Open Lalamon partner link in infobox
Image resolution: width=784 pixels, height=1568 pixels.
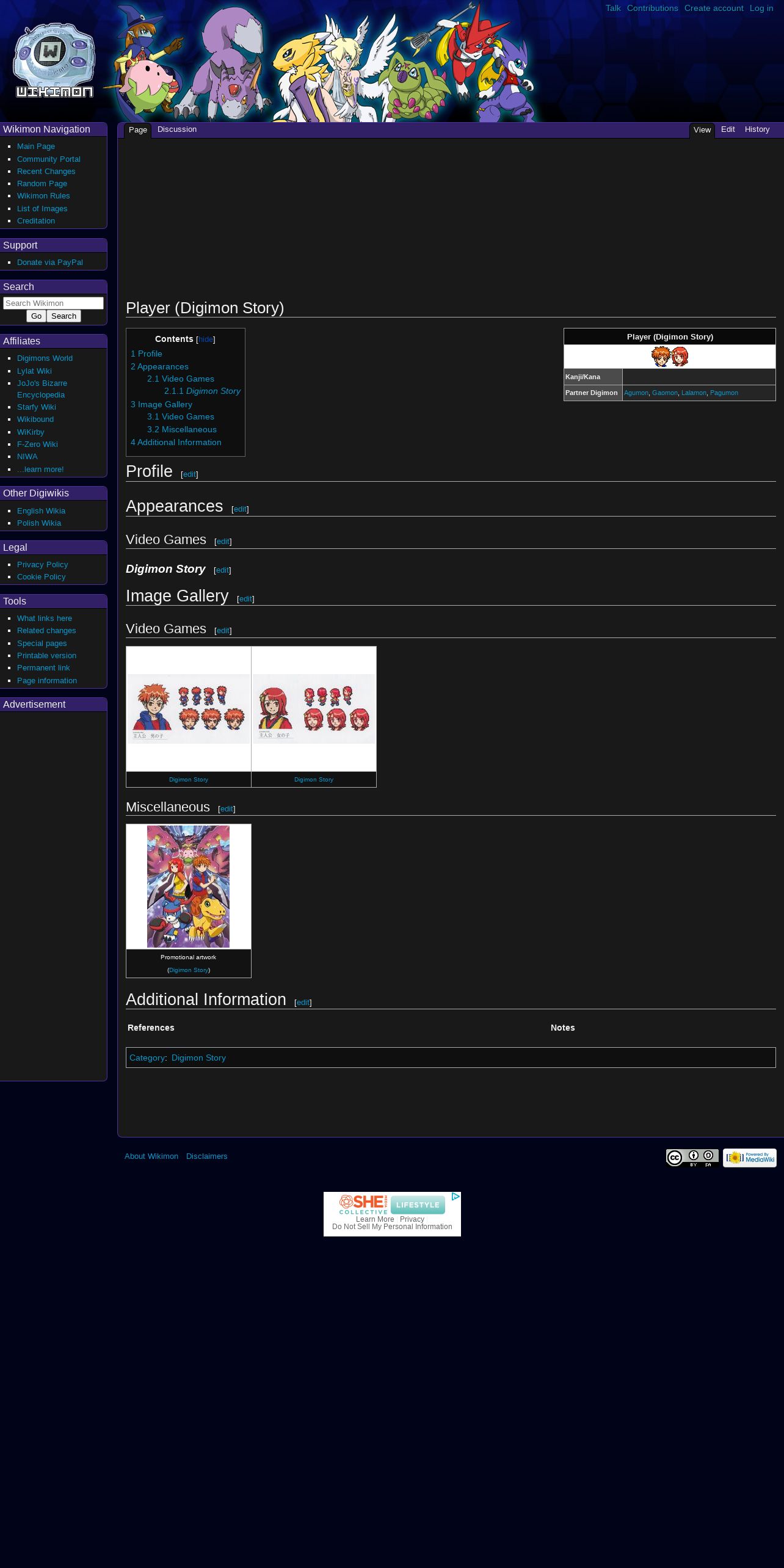(694, 393)
